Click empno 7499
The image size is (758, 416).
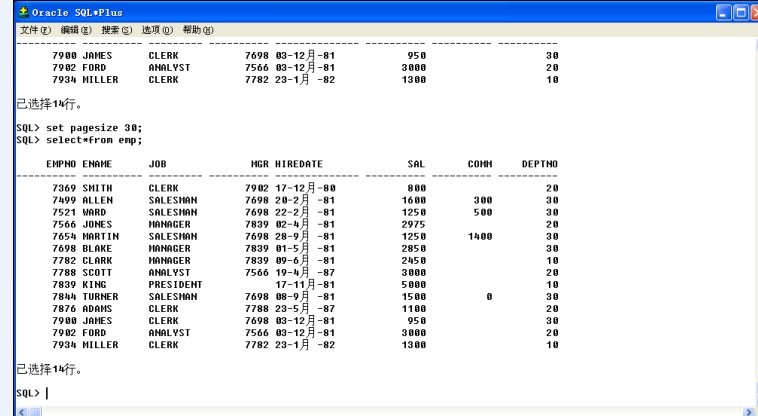coord(64,200)
